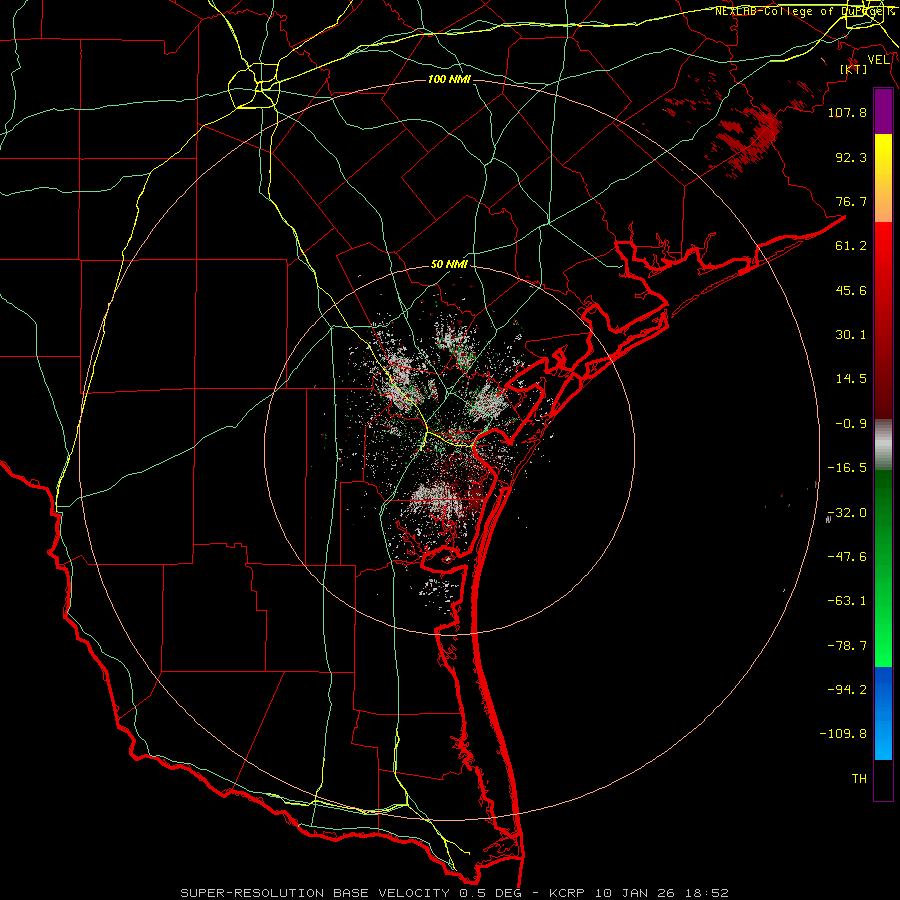The width and height of the screenshot is (900, 900).
Task: Click the 61.2 scale value
Action: pyautogui.click(x=851, y=246)
